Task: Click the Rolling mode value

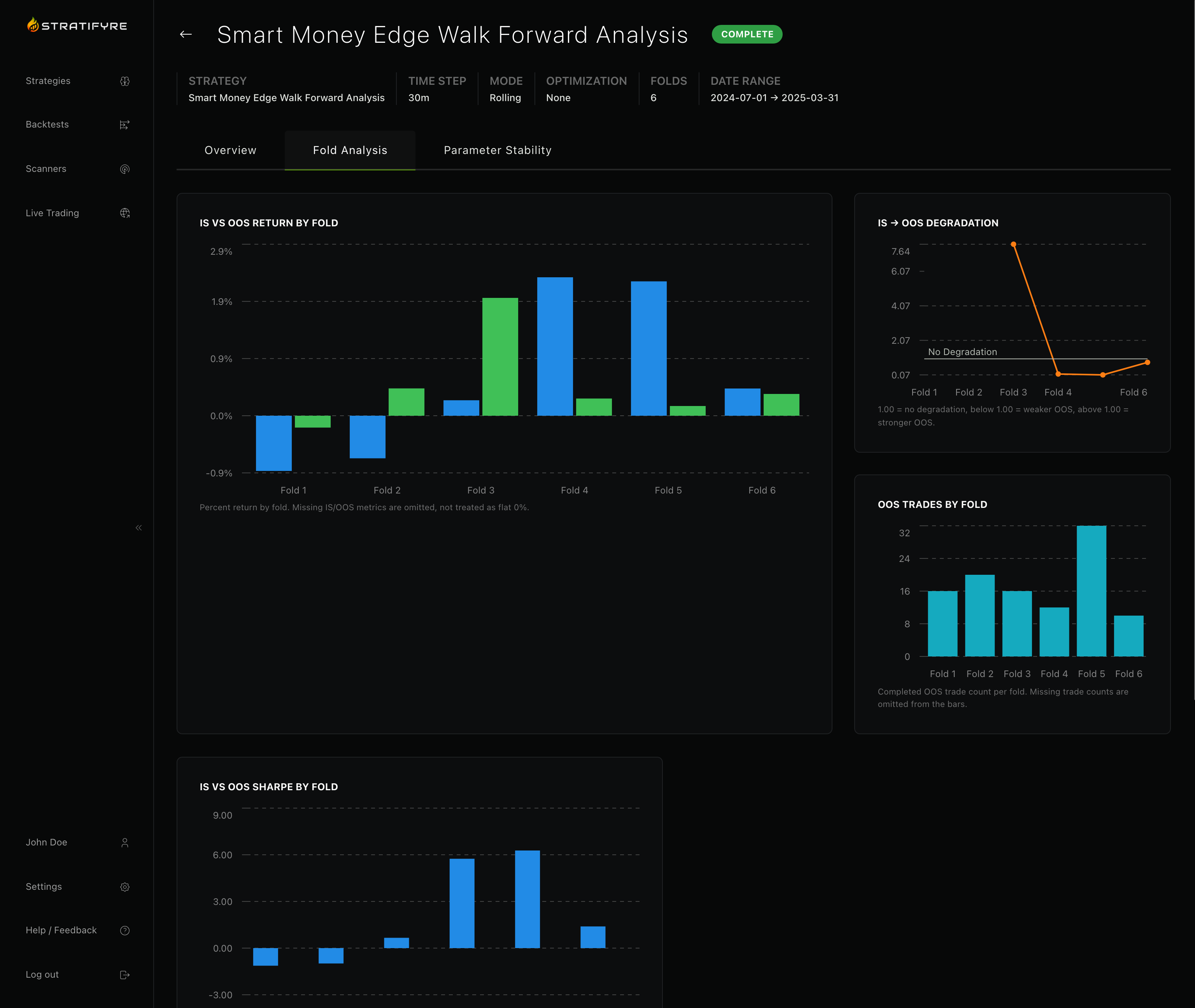Action: click(x=505, y=98)
